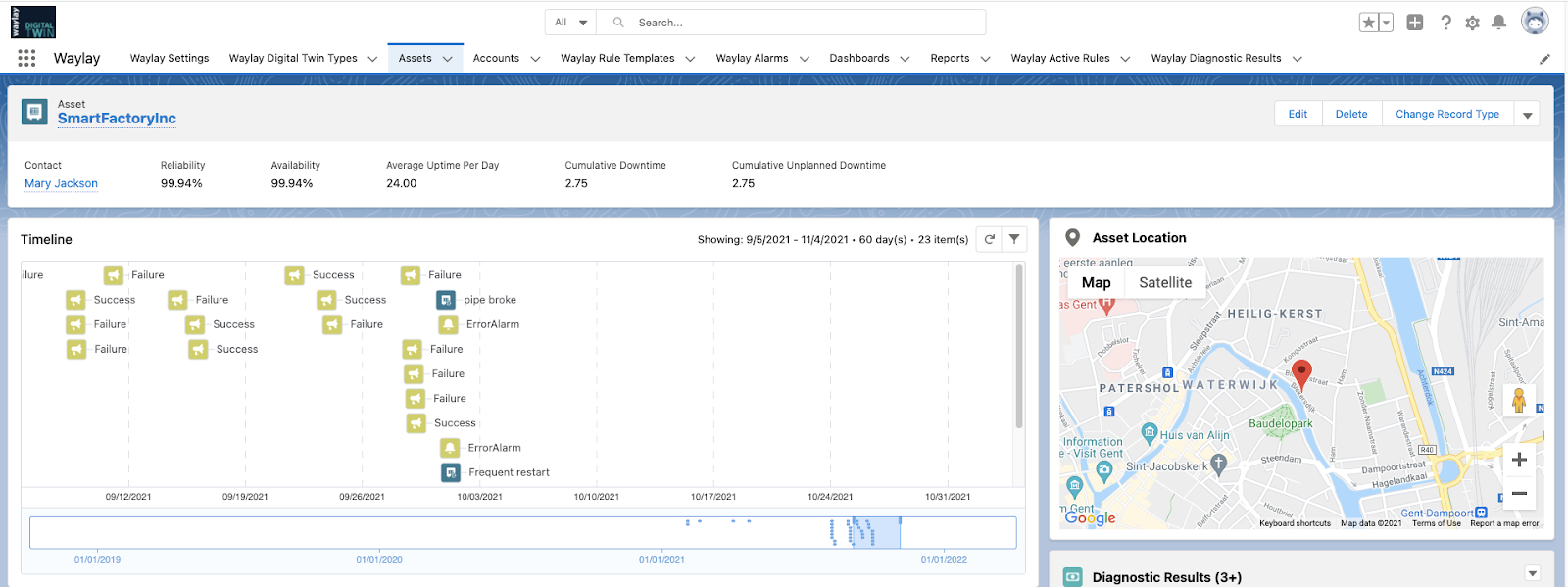The image size is (1568, 587).
Task: Open Diagnostic Results panel menu arrow
Action: [1533, 574]
